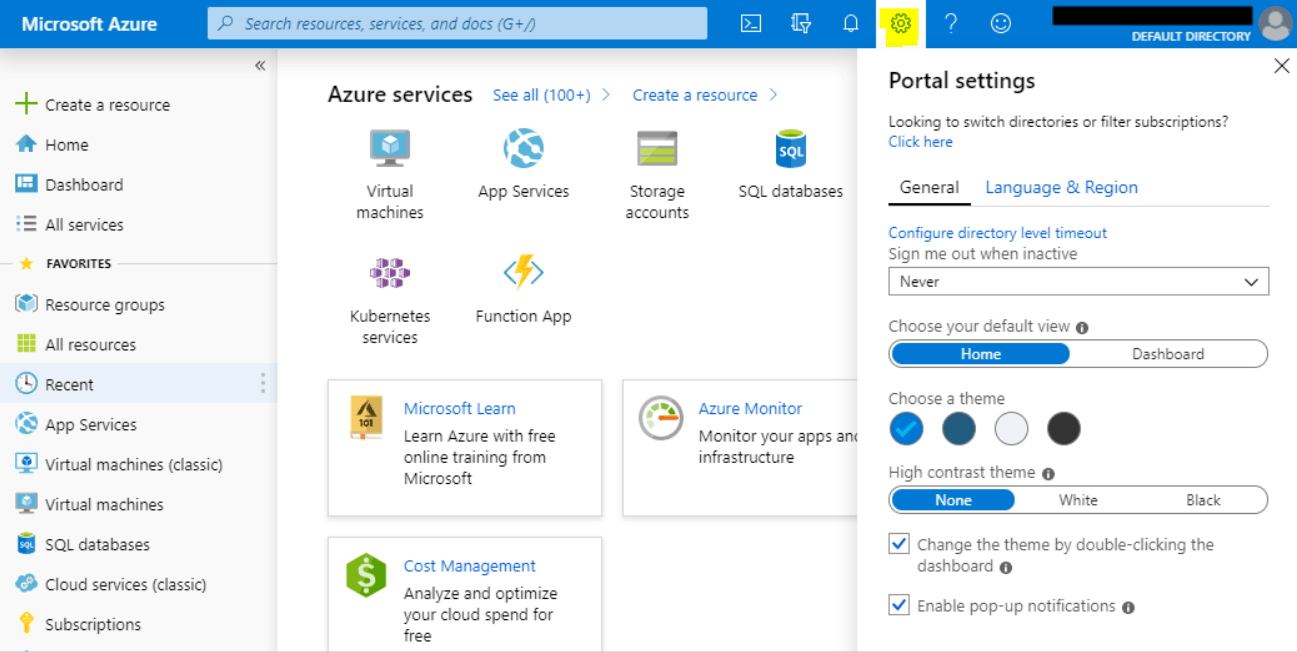Open Virtual machines in sidebar favorites
1297x652 pixels.
point(90,505)
